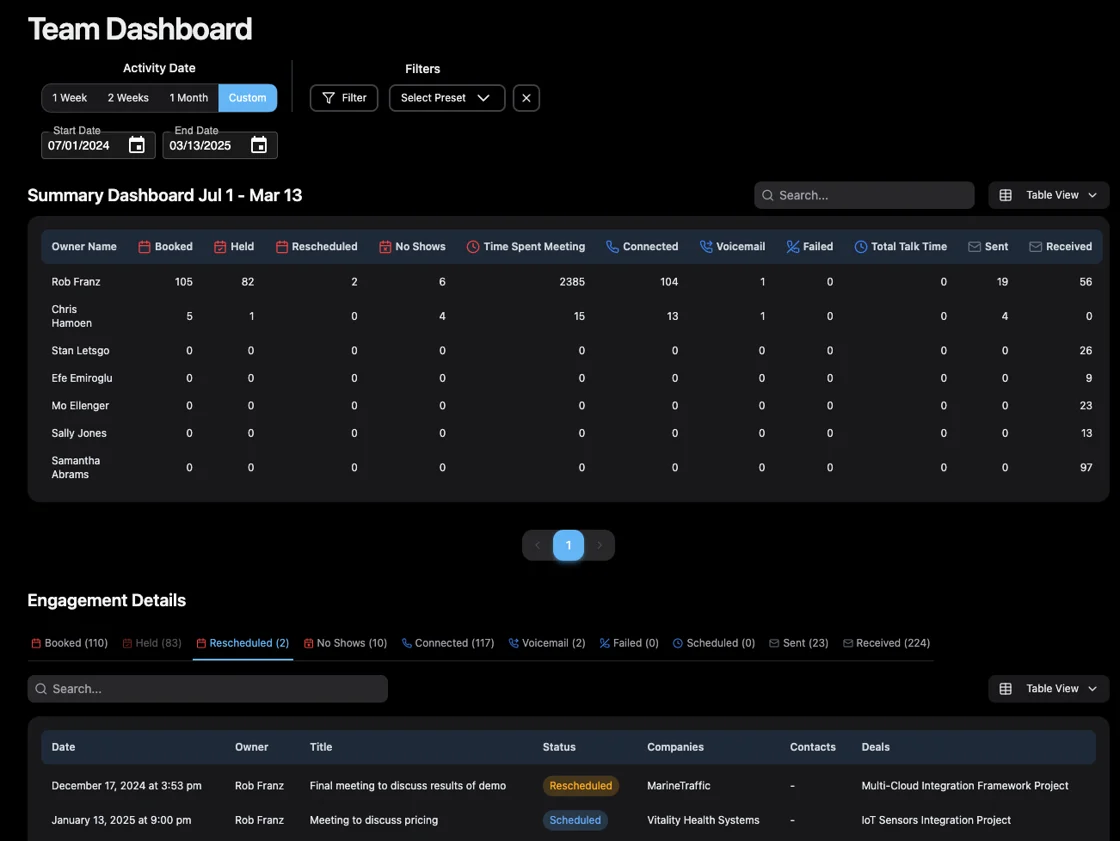Open the calendar icon in Start Date field

coord(137,144)
